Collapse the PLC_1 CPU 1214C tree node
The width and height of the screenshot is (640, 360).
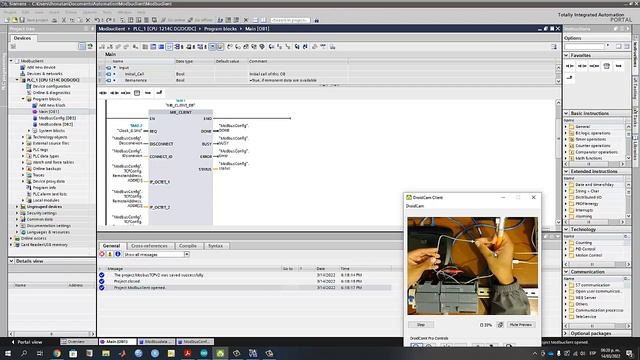point(17,80)
